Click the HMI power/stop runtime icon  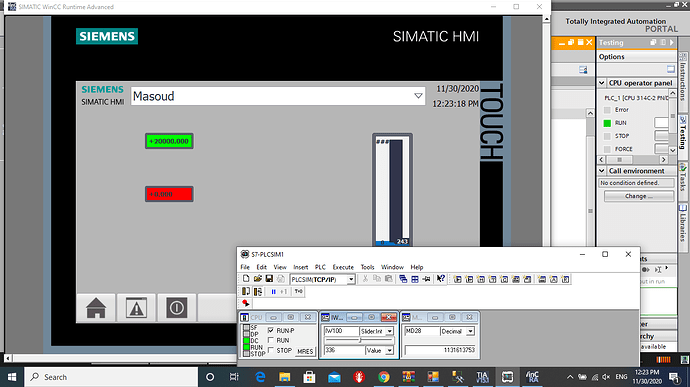177,308
